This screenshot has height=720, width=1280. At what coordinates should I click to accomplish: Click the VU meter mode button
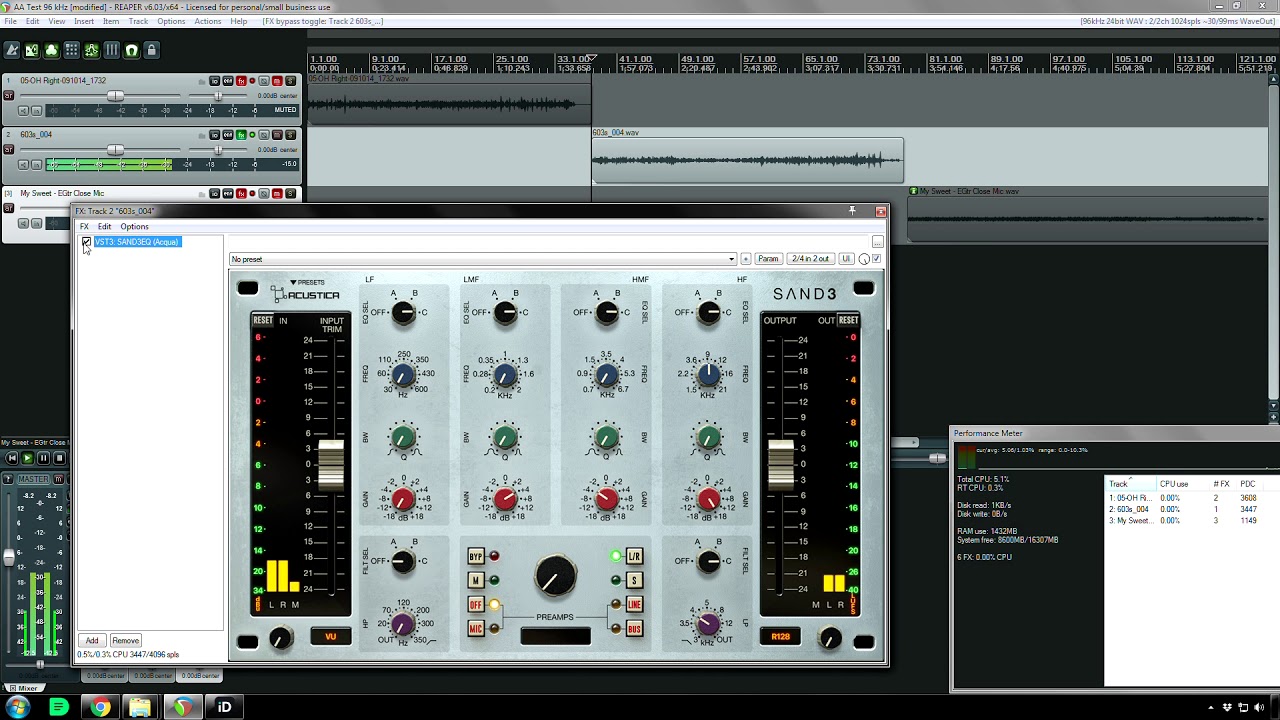[x=331, y=636]
